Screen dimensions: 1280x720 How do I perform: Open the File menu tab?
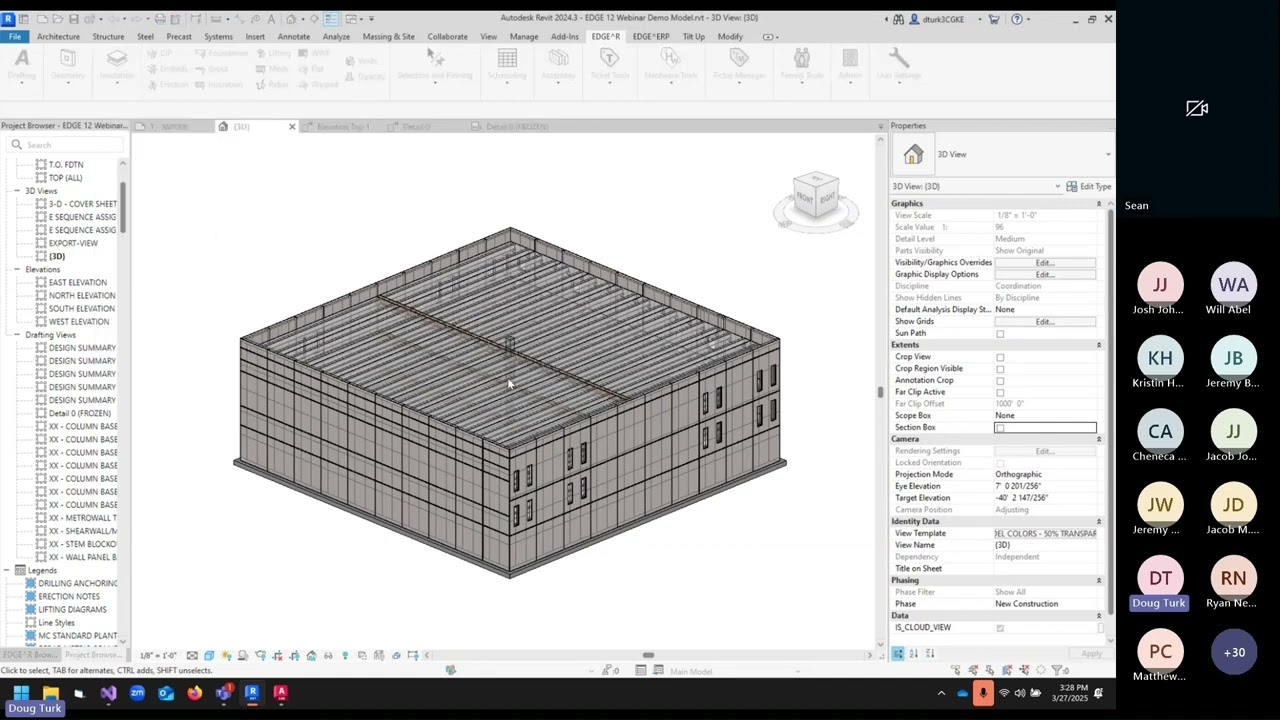point(15,37)
